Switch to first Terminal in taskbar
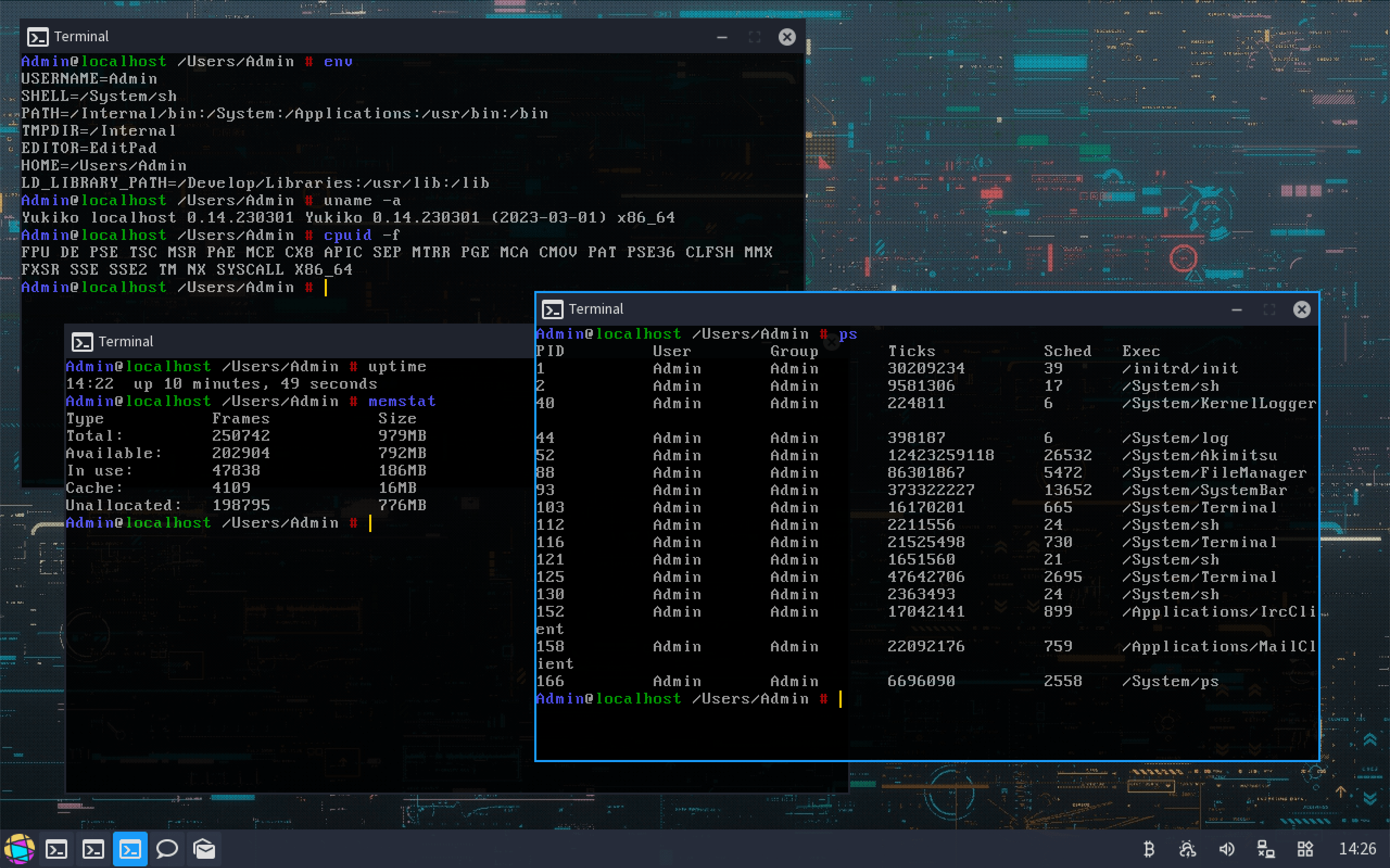This screenshot has width=1390, height=868. coord(56,848)
